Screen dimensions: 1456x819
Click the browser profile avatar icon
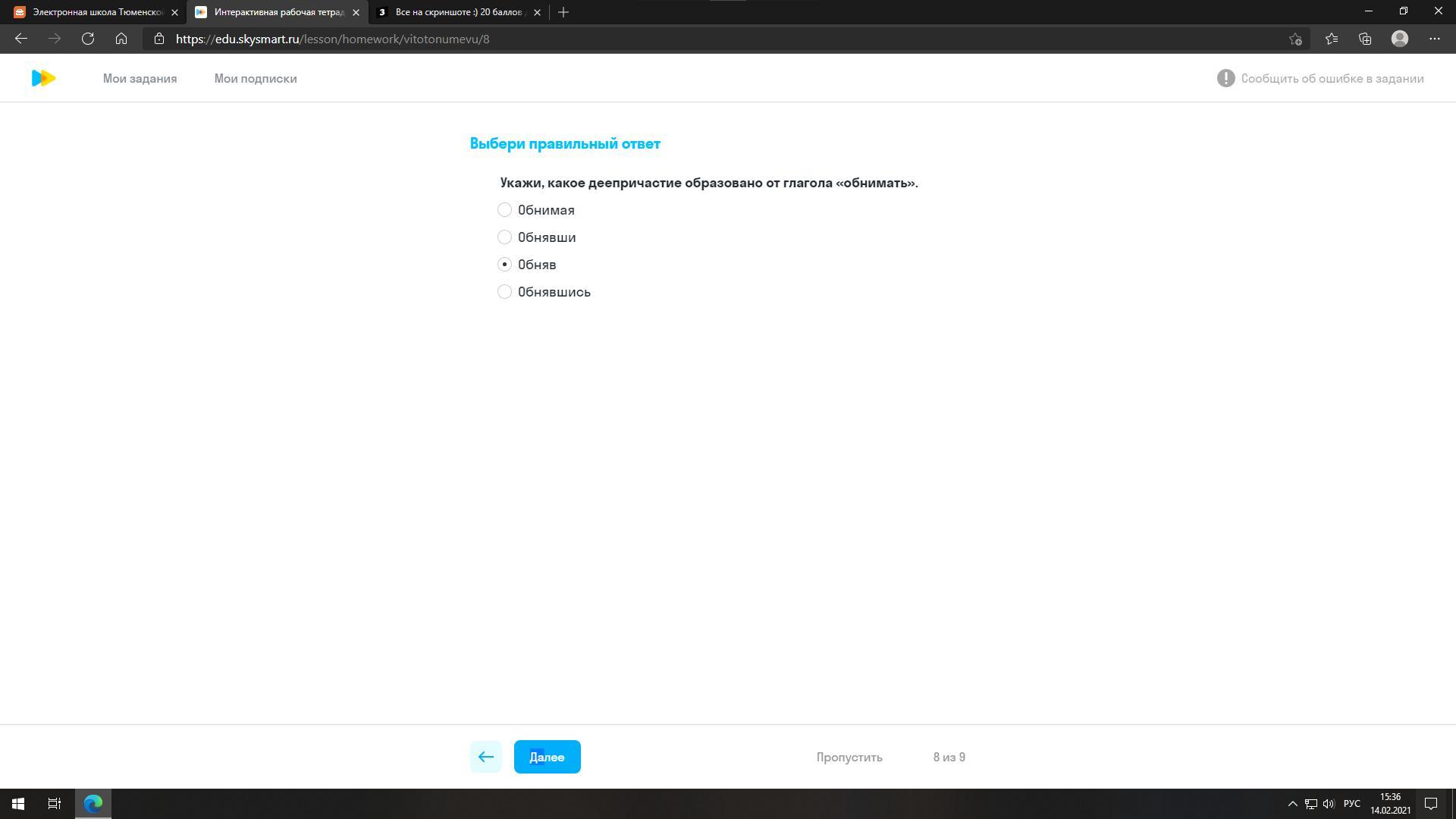point(1400,39)
